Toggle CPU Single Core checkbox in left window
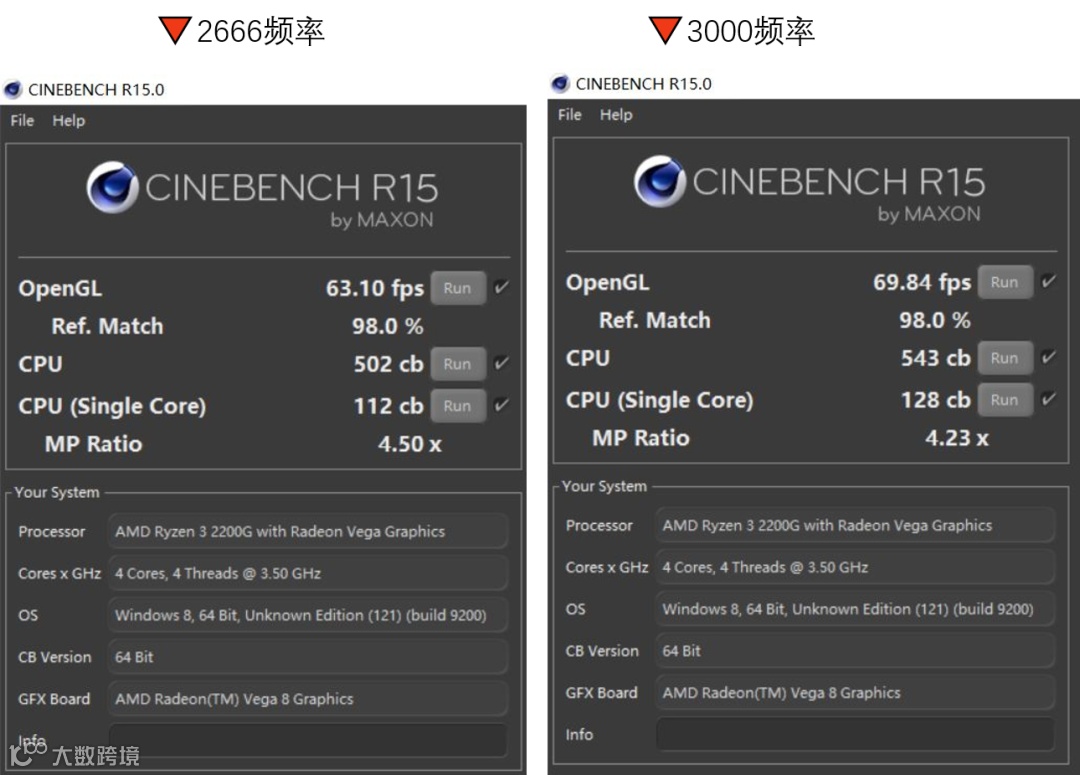Image resolution: width=1080 pixels, height=775 pixels. [502, 404]
